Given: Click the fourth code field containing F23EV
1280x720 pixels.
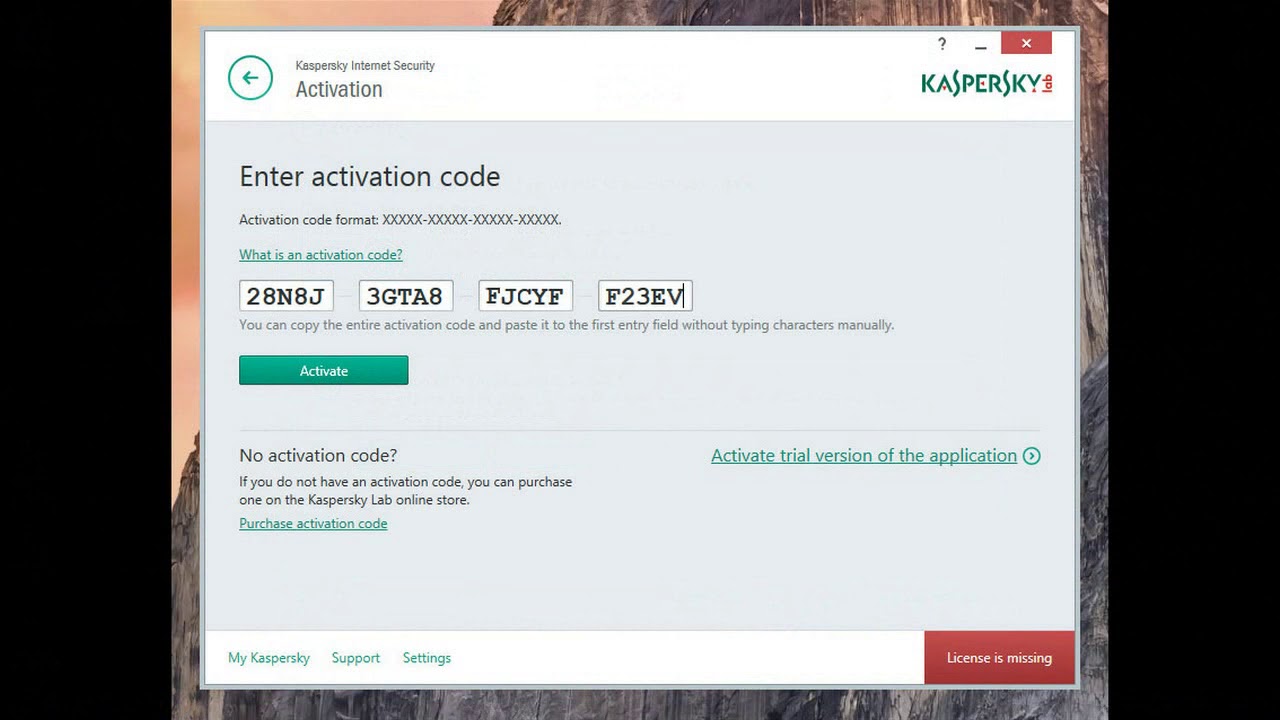Looking at the screenshot, I should tap(645, 296).
